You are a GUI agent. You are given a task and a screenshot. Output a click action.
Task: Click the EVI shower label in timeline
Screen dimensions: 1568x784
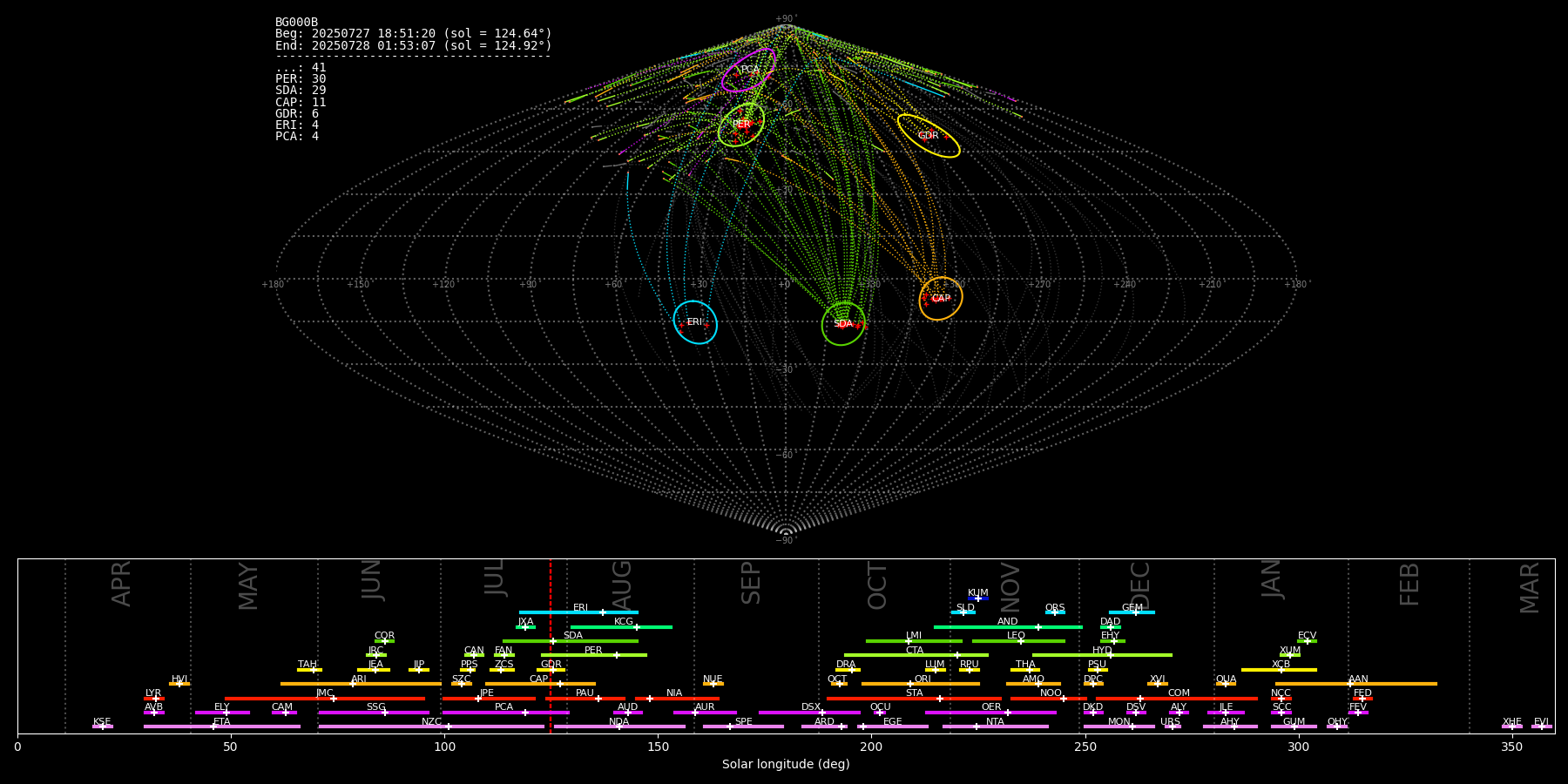pos(1541,722)
